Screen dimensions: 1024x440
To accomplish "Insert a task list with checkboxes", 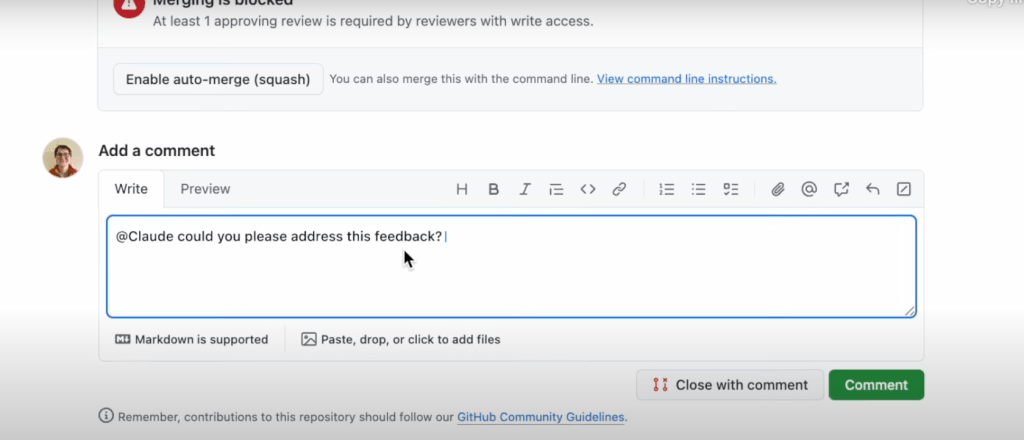I will pos(731,189).
